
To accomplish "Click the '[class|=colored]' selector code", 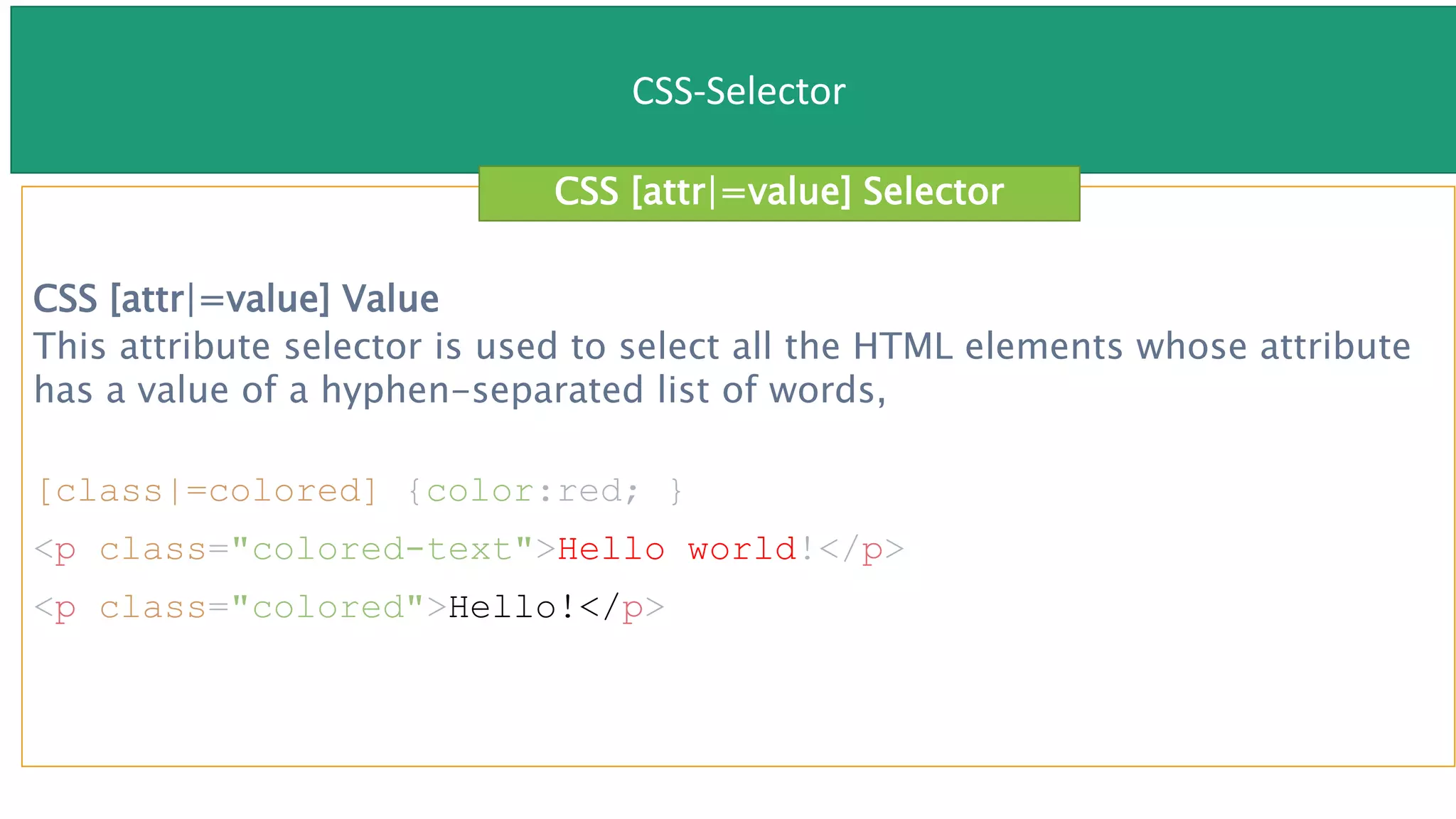I will (x=207, y=491).
